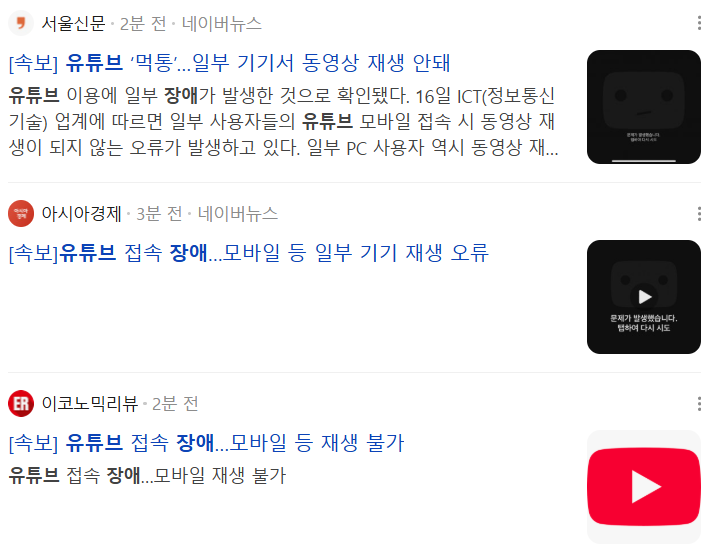
Task: Open the three-dot menu for the 이코노믹리뷰 article
Action: pos(698,404)
